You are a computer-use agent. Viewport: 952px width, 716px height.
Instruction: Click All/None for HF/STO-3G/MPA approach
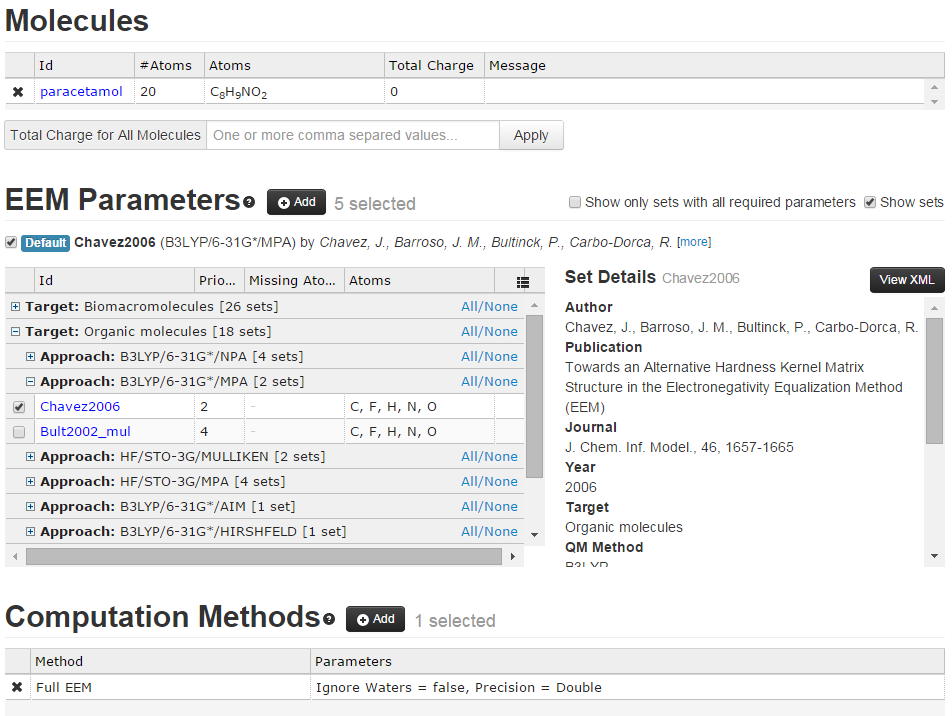click(x=489, y=482)
